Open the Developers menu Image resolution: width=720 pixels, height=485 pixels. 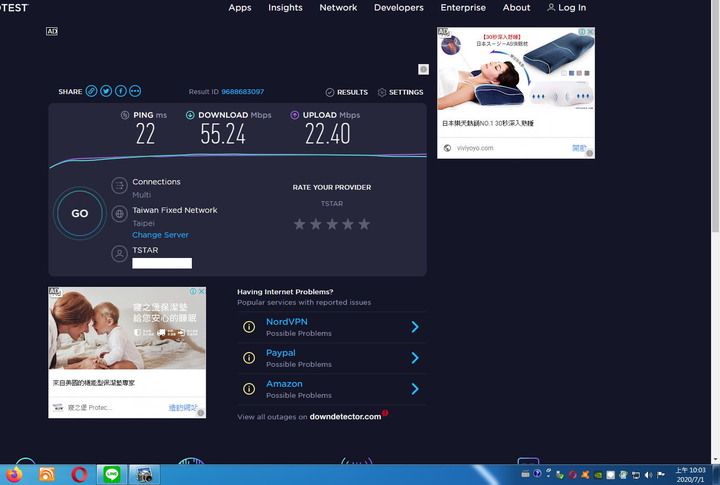399,7
